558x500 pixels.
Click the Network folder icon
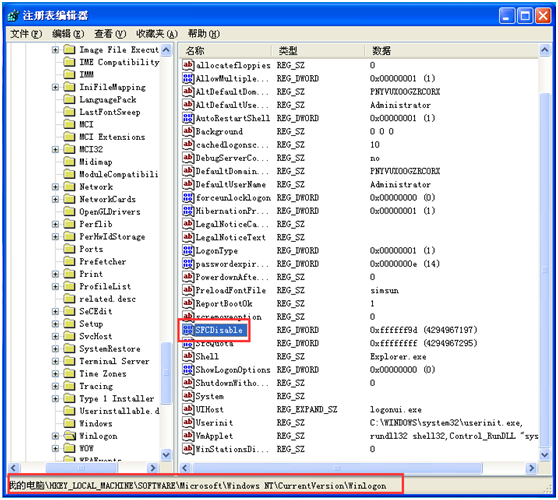coord(69,186)
